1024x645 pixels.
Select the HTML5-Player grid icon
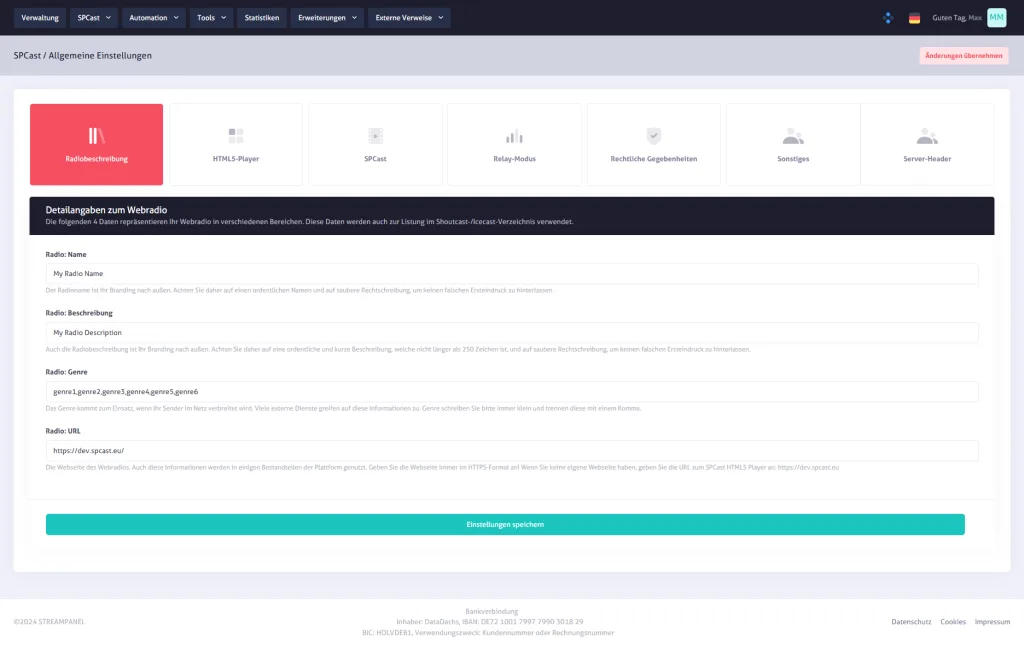[x=236, y=136]
